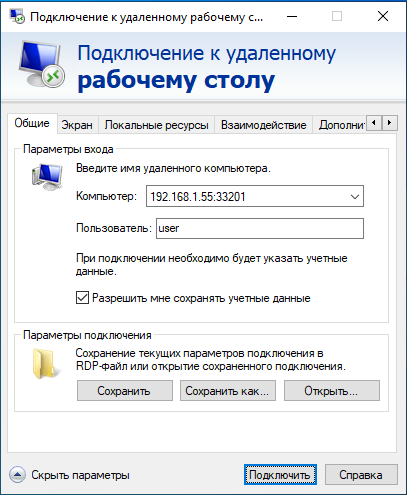The image size is (407, 495).
Task: Expand the Компьютер combo box dropdown arrow
Action: coord(355,196)
